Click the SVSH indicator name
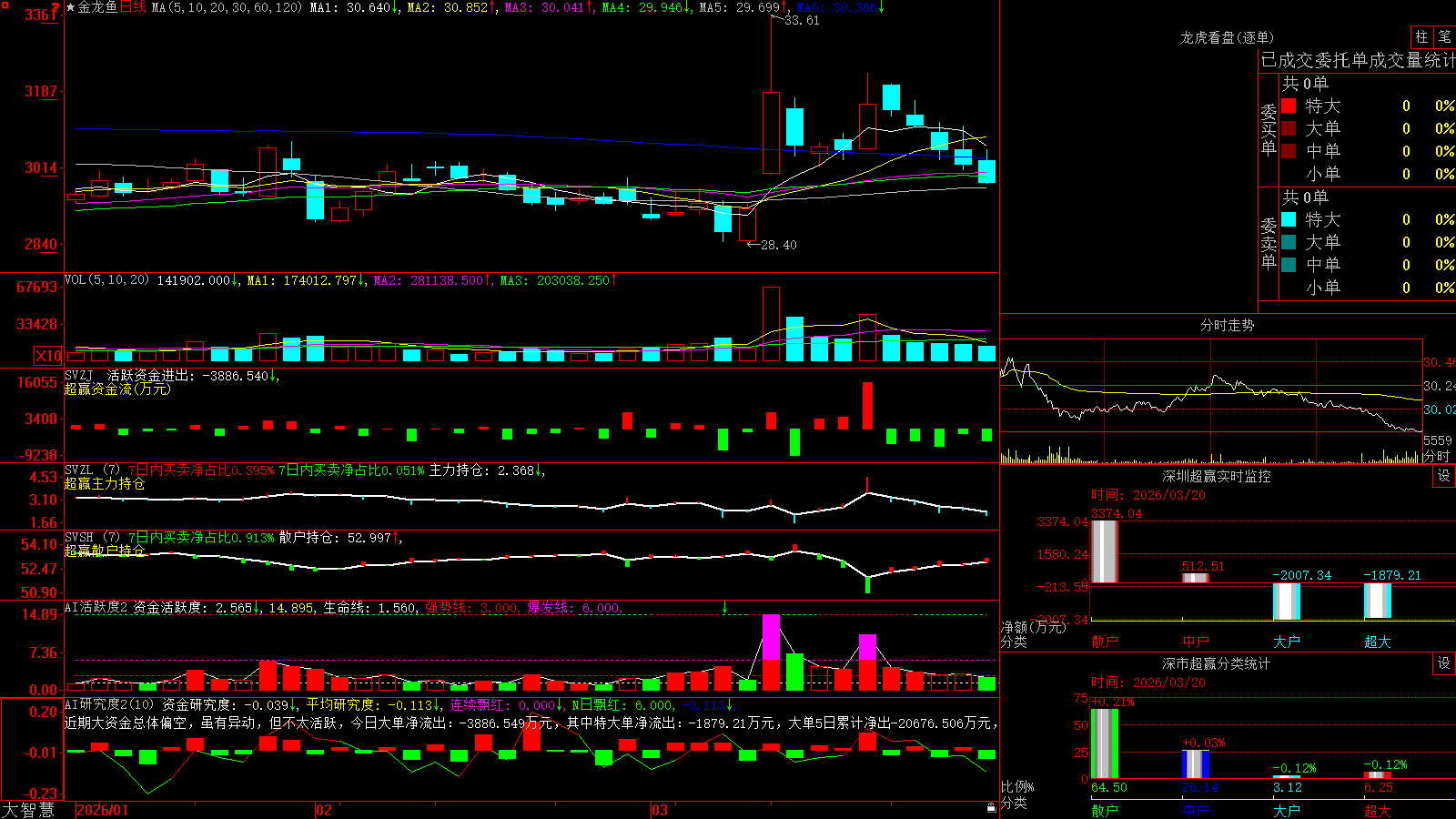This screenshot has width=1456, height=819. (x=79, y=537)
